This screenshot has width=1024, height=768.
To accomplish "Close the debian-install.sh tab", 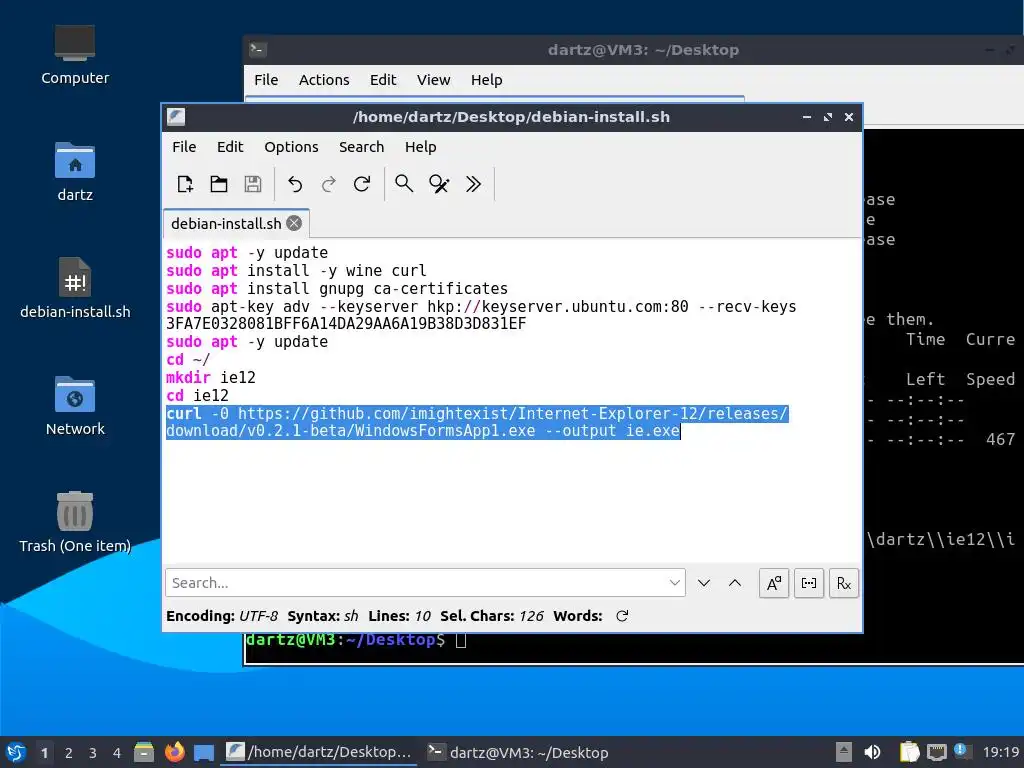I will [x=295, y=223].
